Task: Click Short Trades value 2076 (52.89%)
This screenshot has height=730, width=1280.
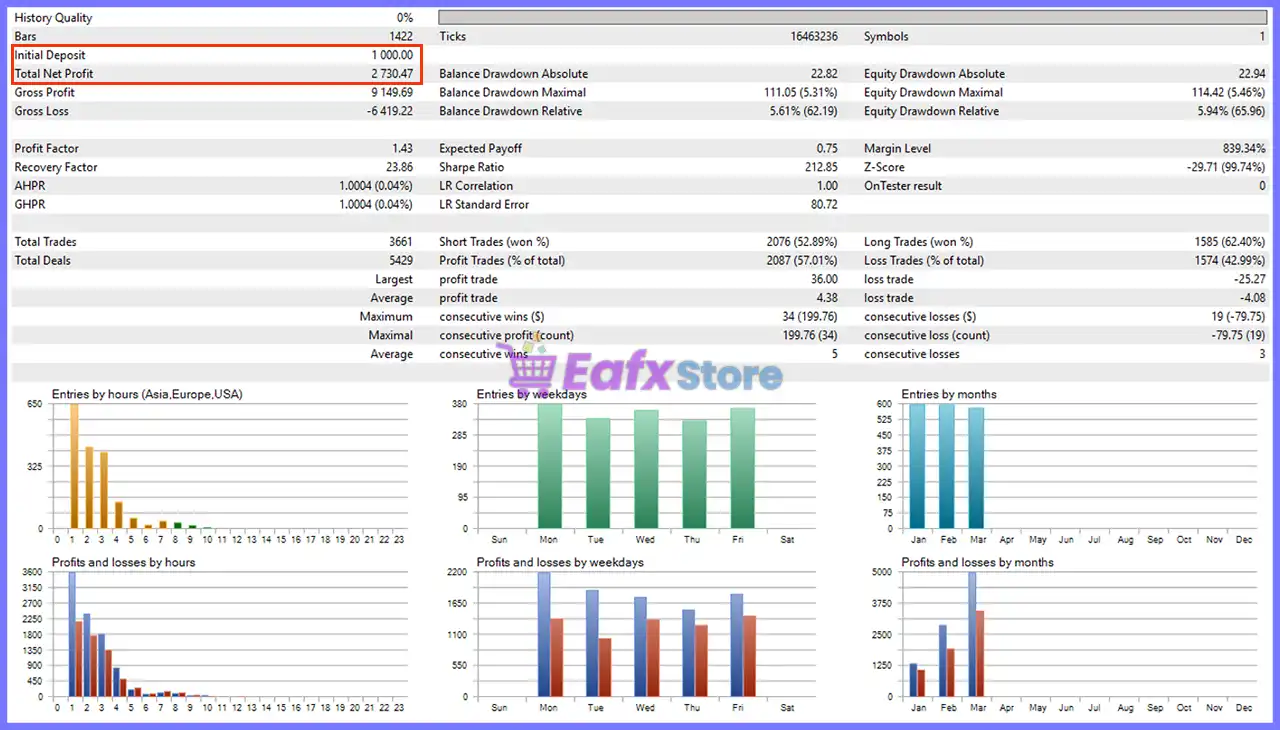Action: 802,242
